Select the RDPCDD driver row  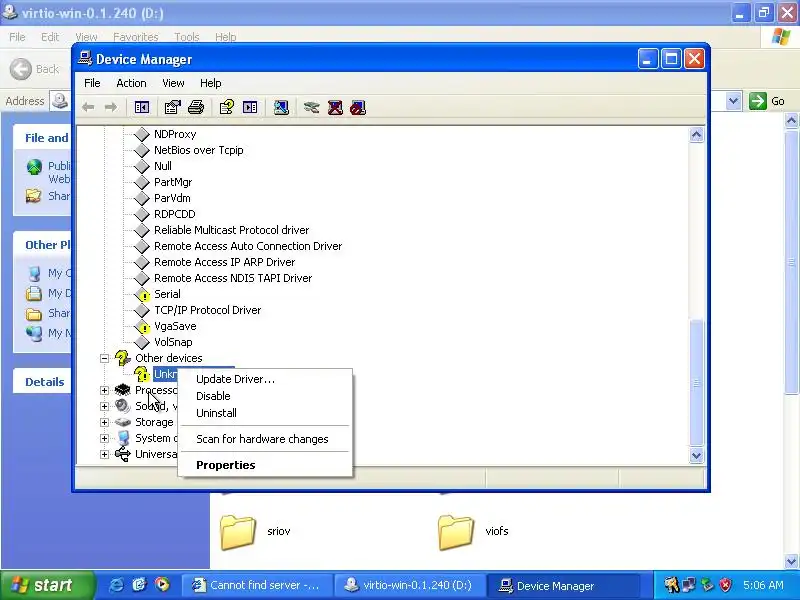[174, 214]
